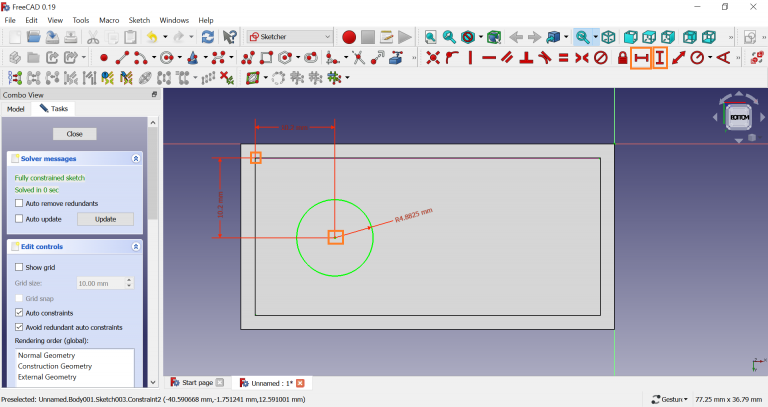Click the red macro record button

click(x=349, y=37)
